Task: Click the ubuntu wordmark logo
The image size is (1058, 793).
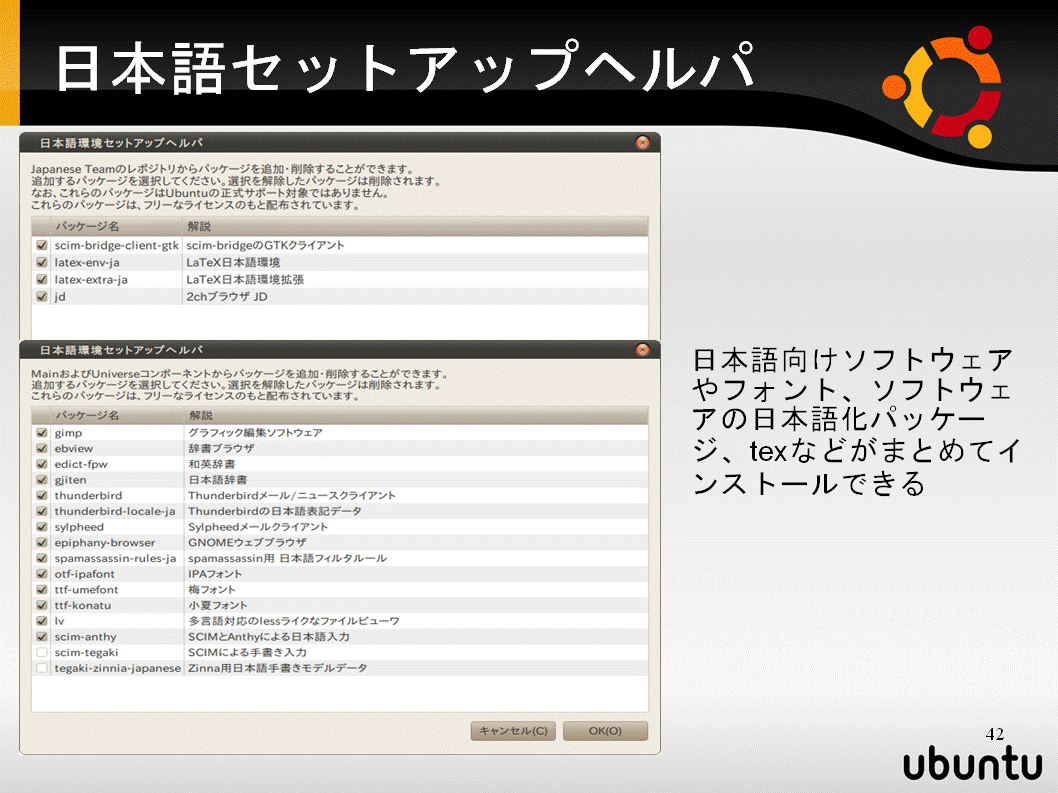Action: tap(973, 764)
